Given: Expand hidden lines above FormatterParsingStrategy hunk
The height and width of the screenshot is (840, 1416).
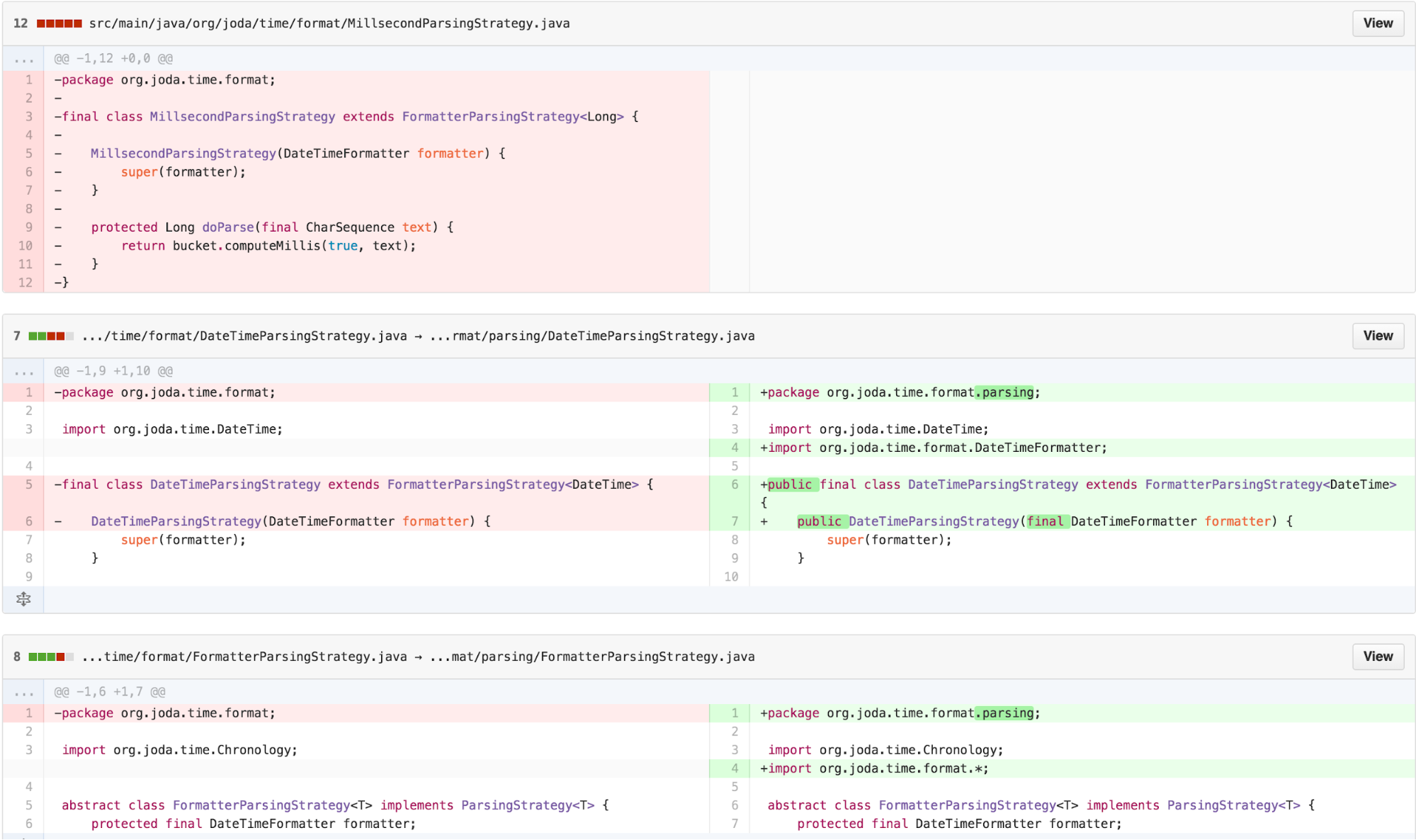Looking at the screenshot, I should pyautogui.click(x=23, y=692).
